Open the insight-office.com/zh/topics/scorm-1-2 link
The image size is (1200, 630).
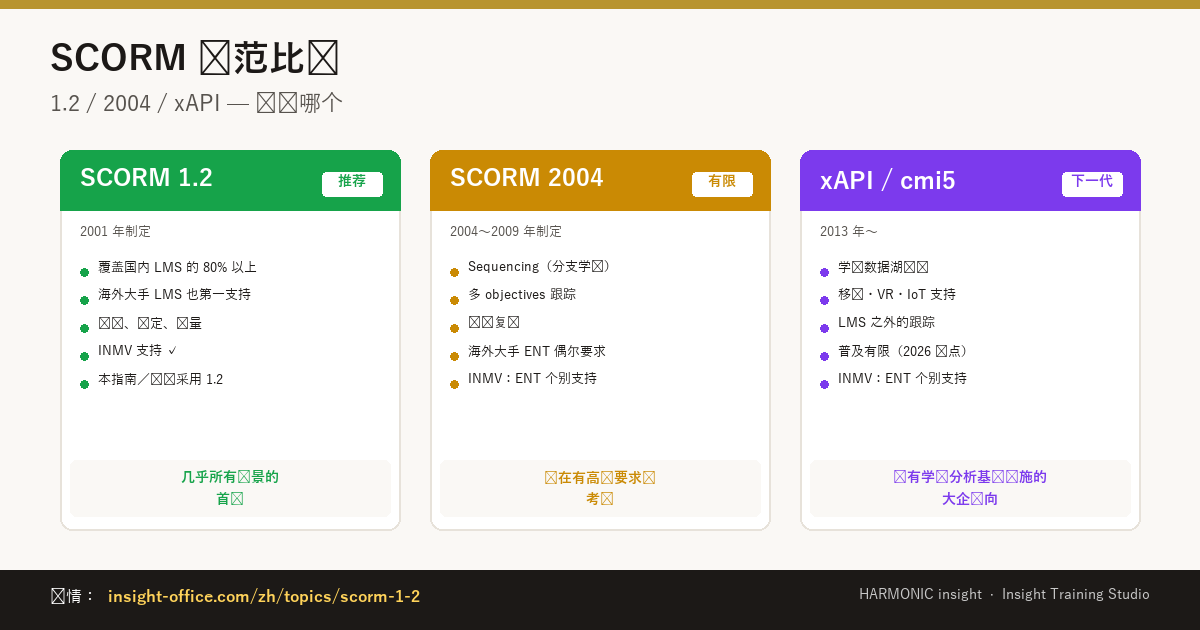click(x=264, y=596)
